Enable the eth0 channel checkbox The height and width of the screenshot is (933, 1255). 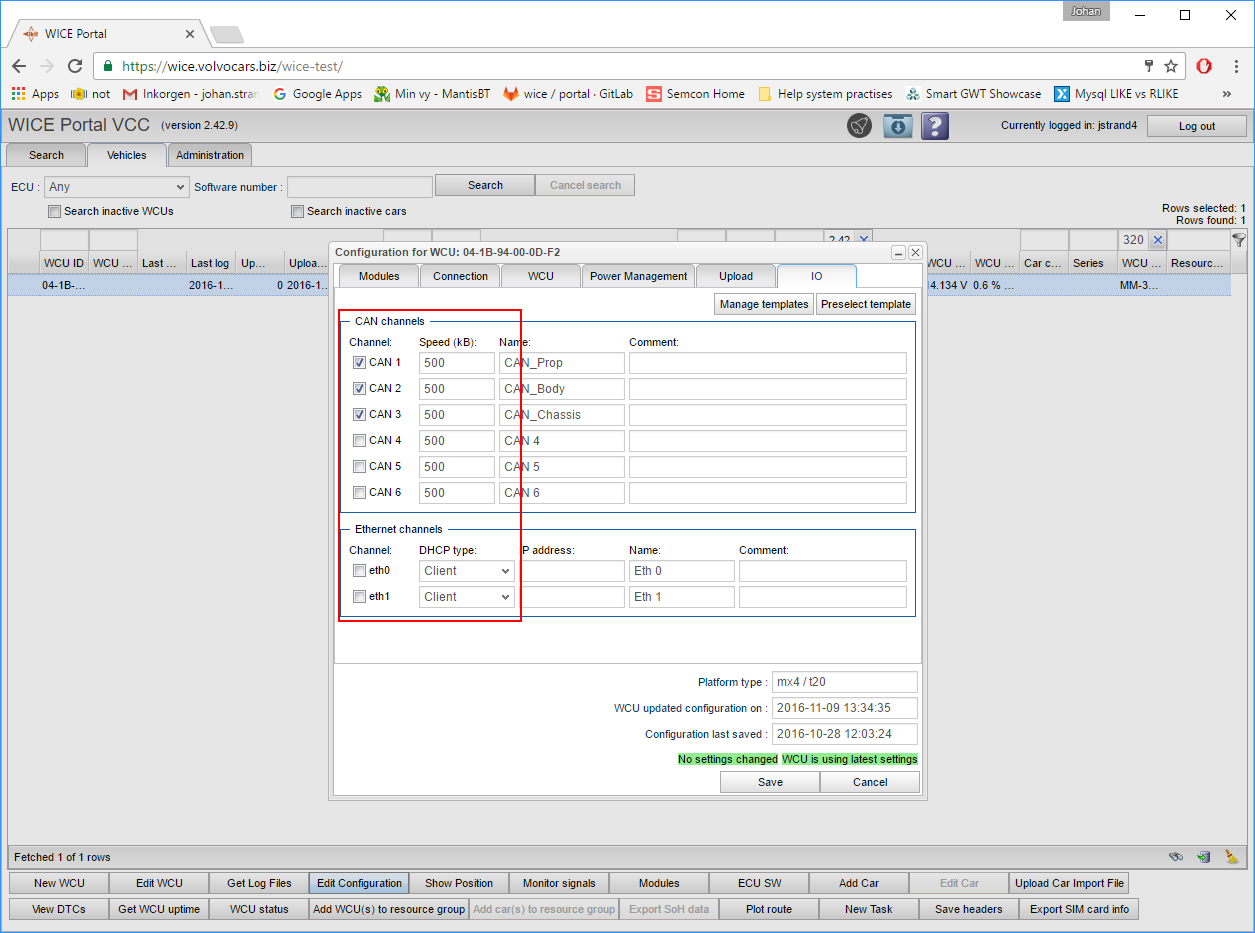(359, 571)
